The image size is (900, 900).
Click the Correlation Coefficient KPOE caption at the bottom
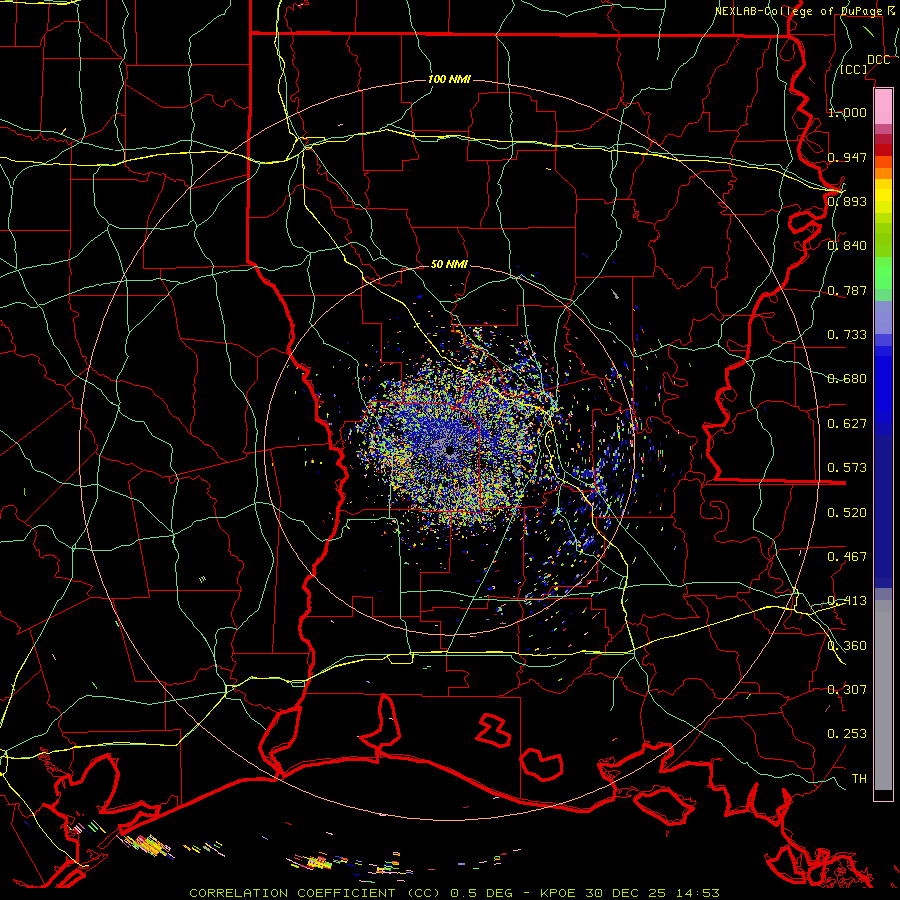tap(454, 893)
